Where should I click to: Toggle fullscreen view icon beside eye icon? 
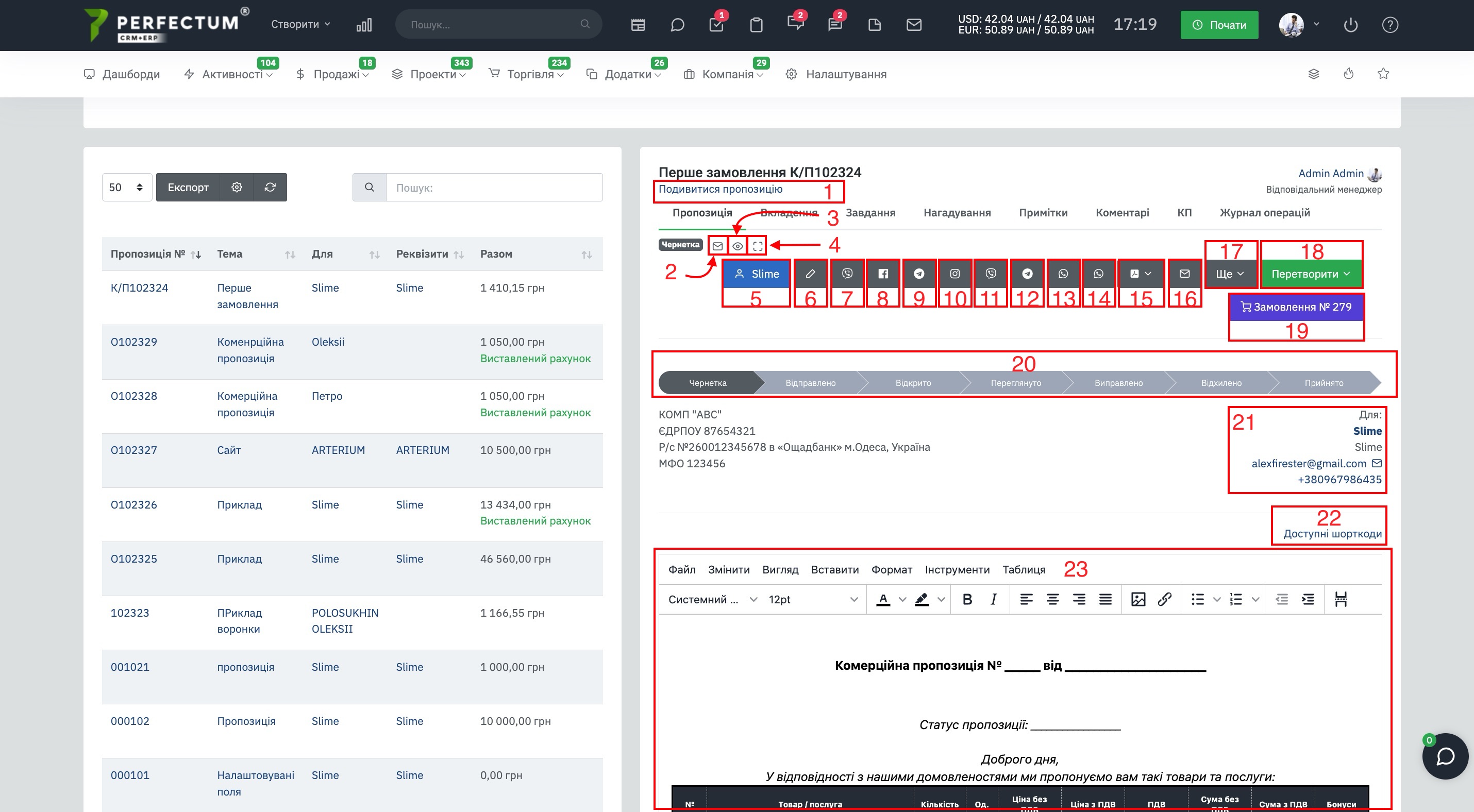click(757, 246)
